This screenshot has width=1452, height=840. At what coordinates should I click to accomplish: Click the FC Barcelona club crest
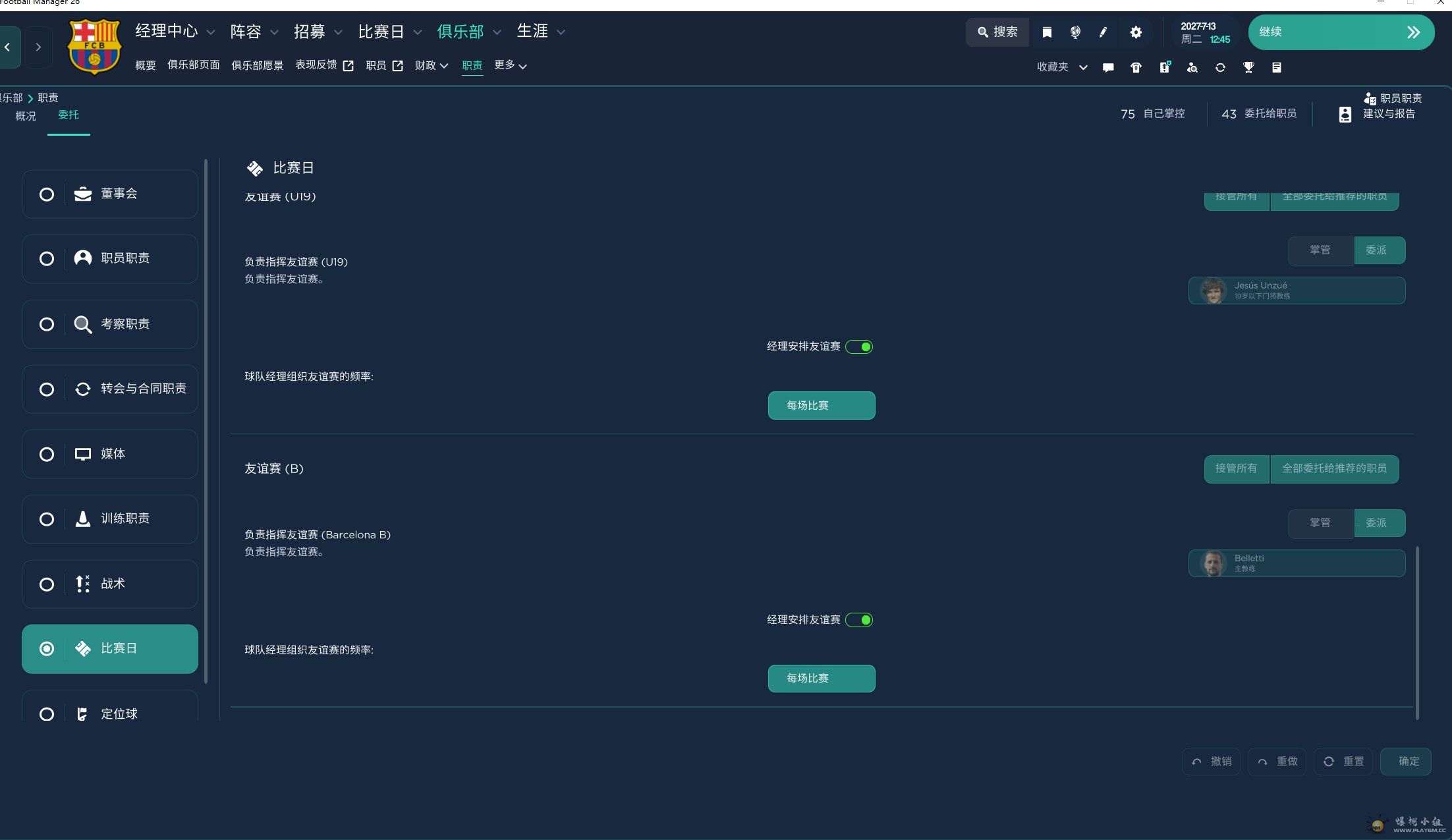[x=95, y=46]
